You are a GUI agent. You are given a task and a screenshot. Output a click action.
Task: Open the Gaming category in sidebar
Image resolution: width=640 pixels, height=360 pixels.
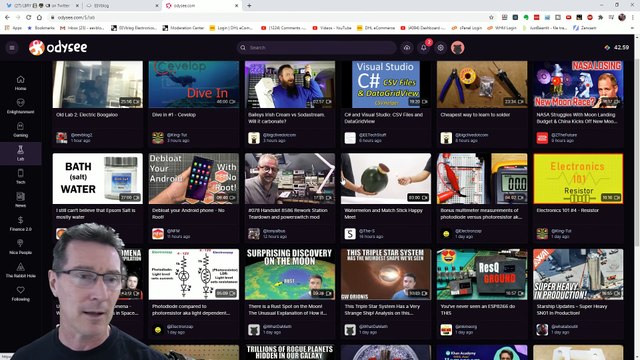coord(20,130)
